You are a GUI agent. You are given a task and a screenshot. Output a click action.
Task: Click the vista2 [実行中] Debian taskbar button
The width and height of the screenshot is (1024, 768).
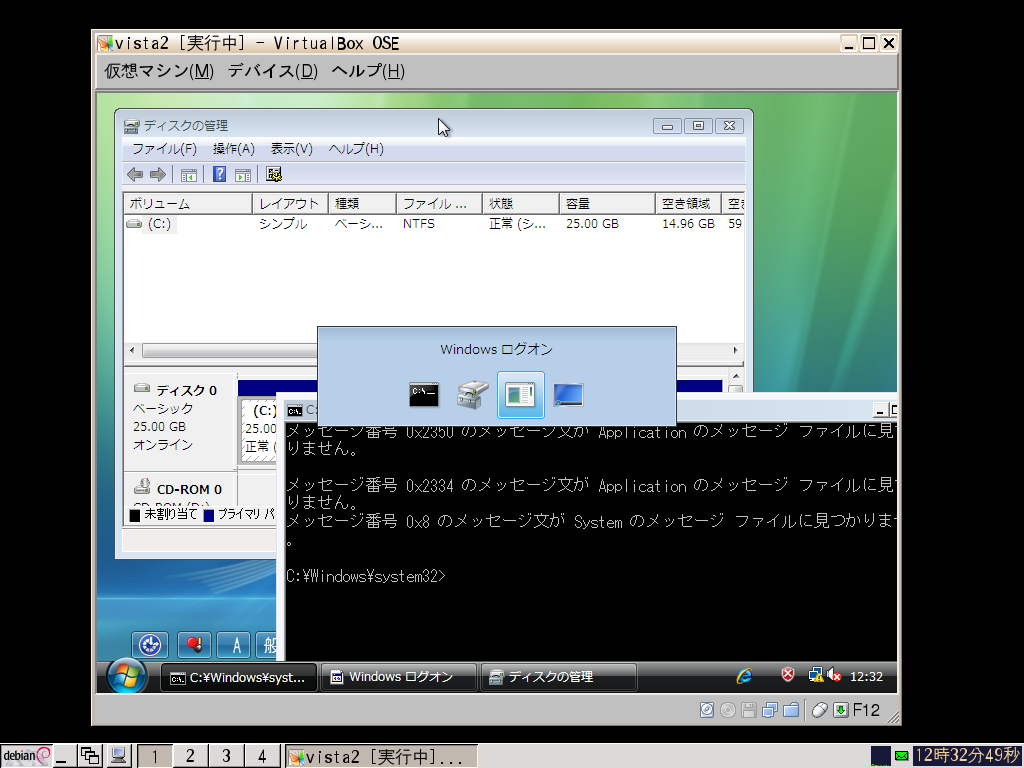coord(382,757)
